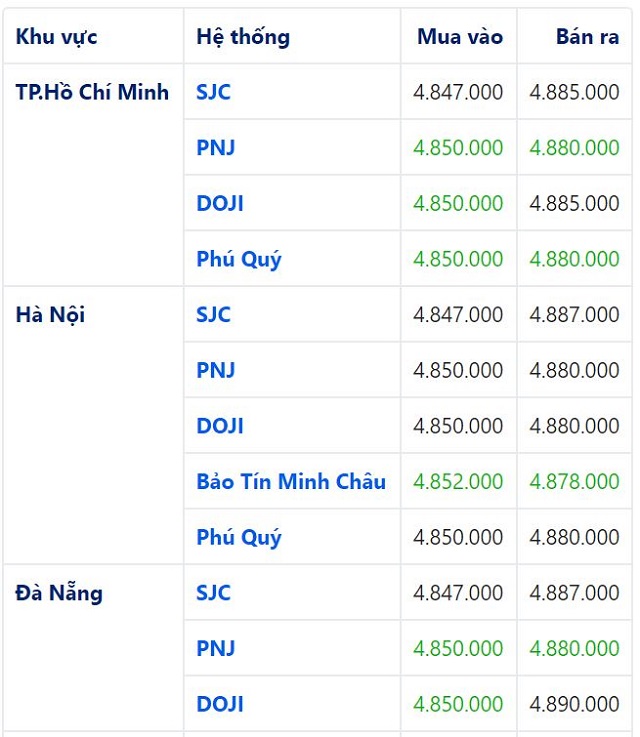The width and height of the screenshot is (640, 737).
Task: Click the Hà Nội region cell
Action: (50, 314)
